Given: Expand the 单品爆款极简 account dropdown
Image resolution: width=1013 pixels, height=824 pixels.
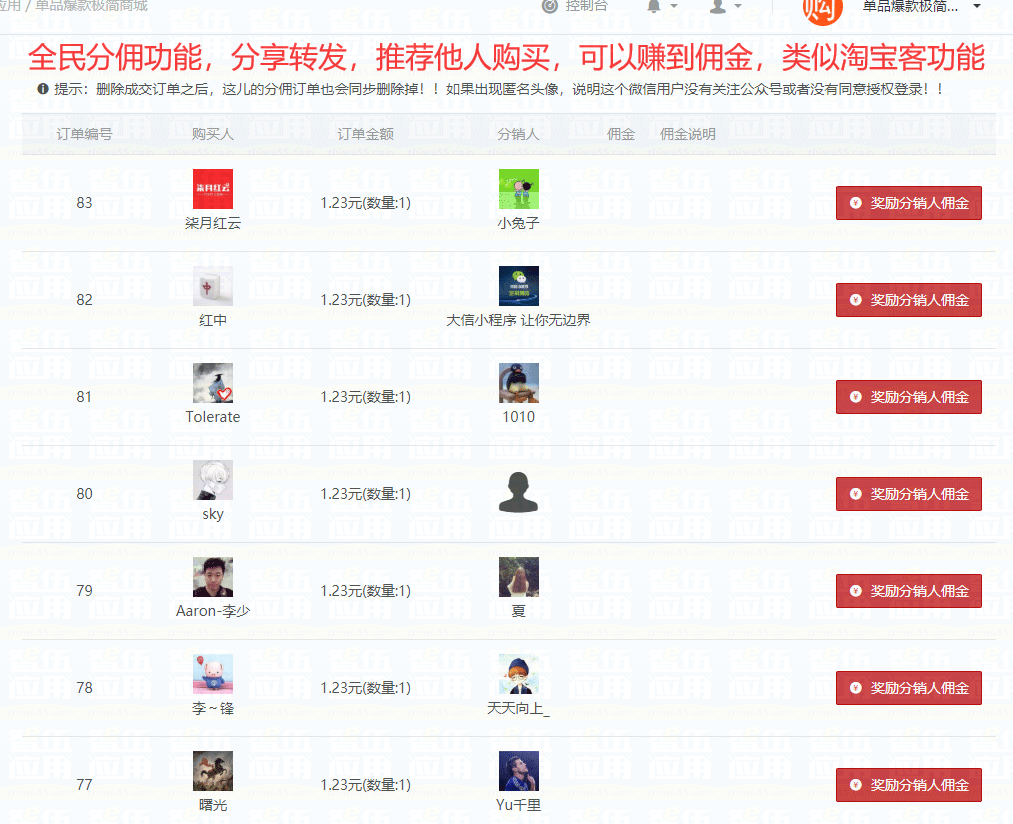Looking at the screenshot, I should 922,6.
